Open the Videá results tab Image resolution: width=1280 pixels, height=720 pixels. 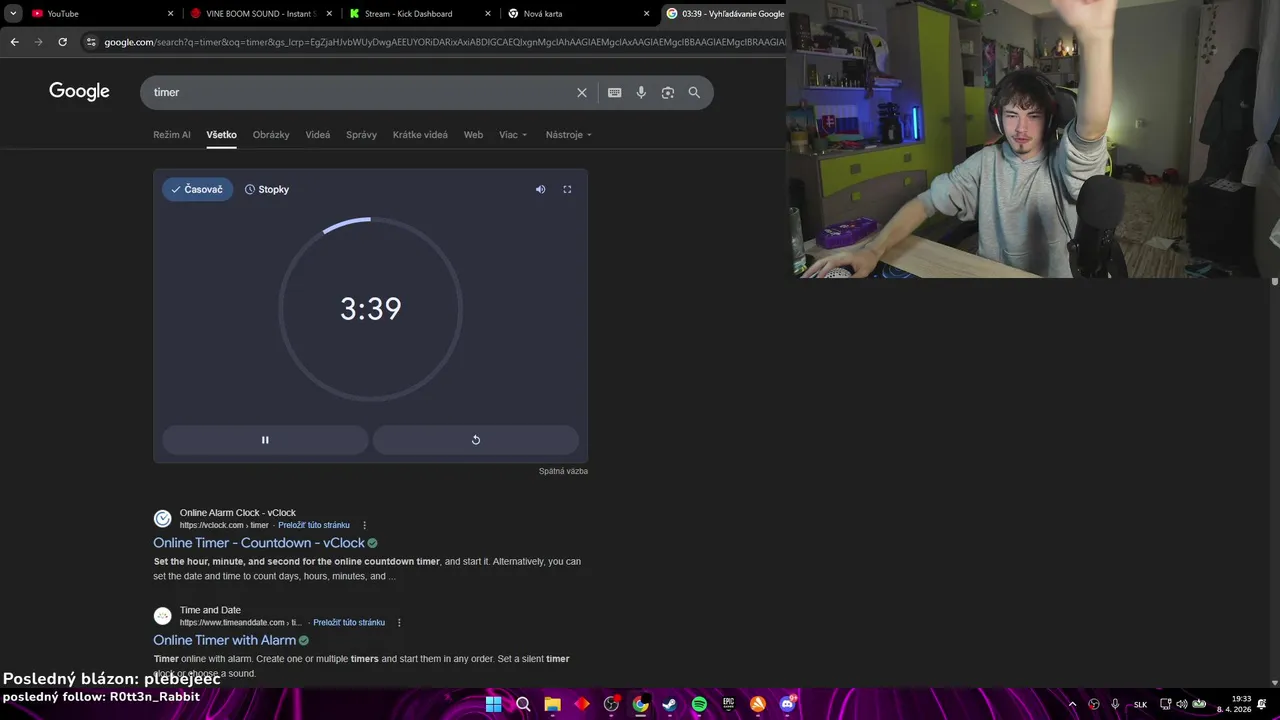point(318,134)
